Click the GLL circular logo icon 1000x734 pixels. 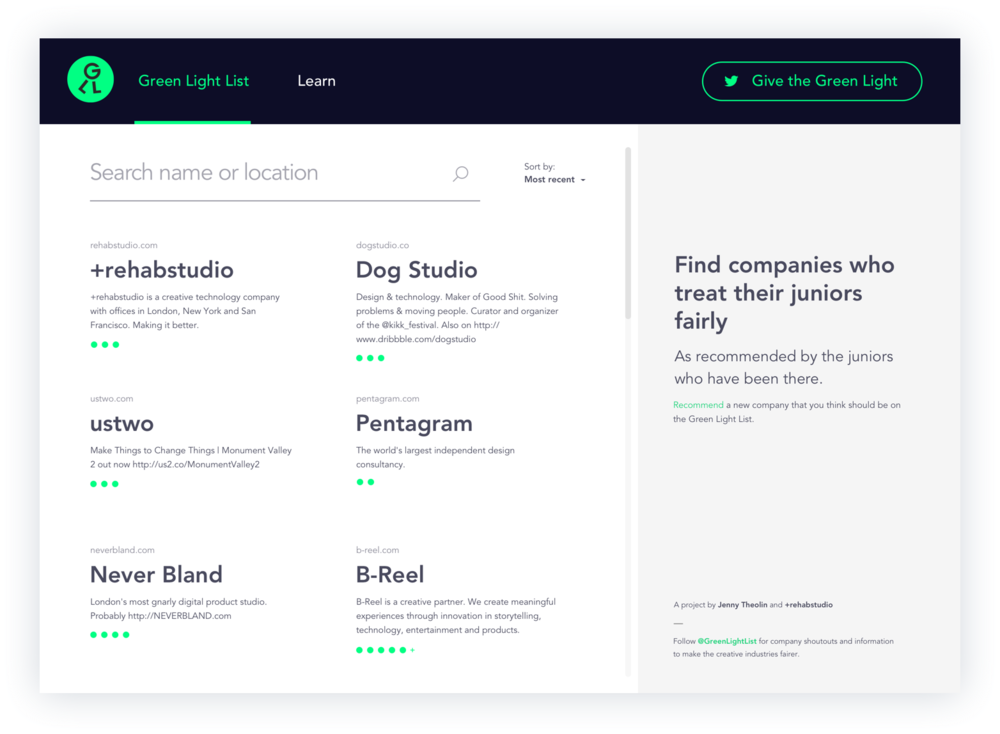coord(91,81)
